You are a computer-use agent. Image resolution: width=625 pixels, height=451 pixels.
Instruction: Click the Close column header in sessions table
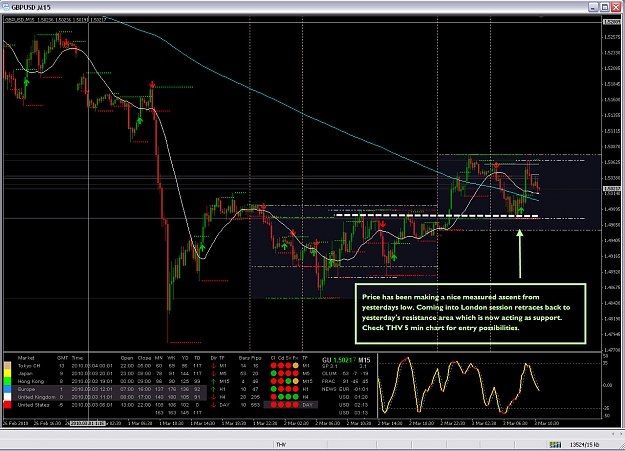coord(143,358)
